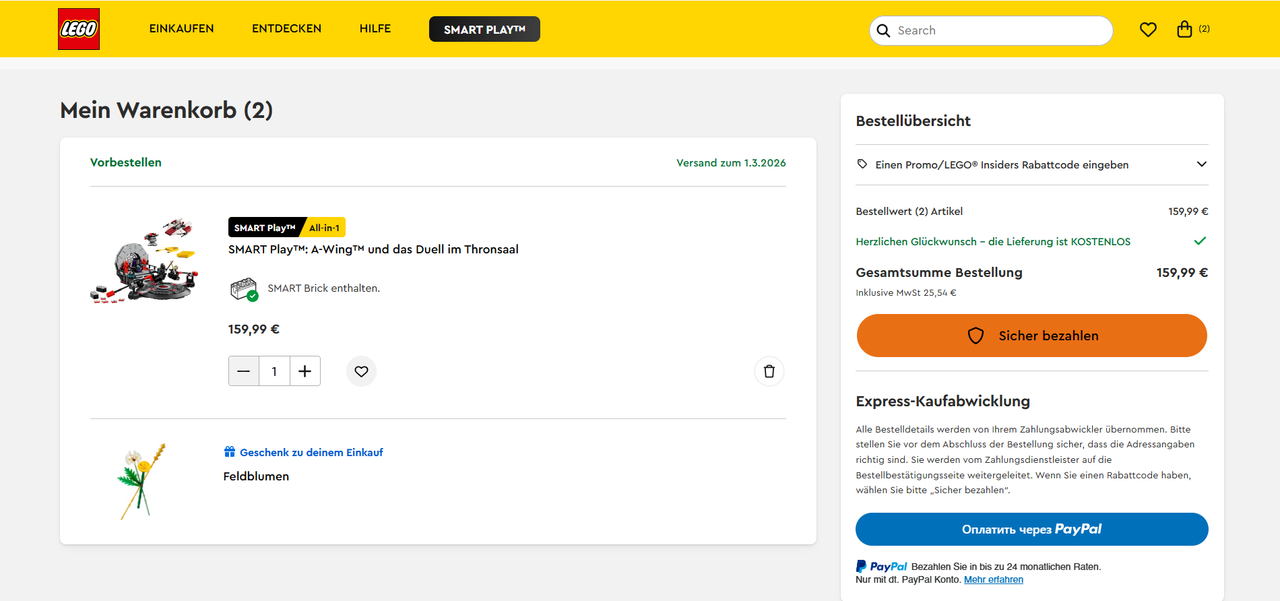Click the LEGO logo
Screen dimensions: 1280x601
[x=78, y=30]
